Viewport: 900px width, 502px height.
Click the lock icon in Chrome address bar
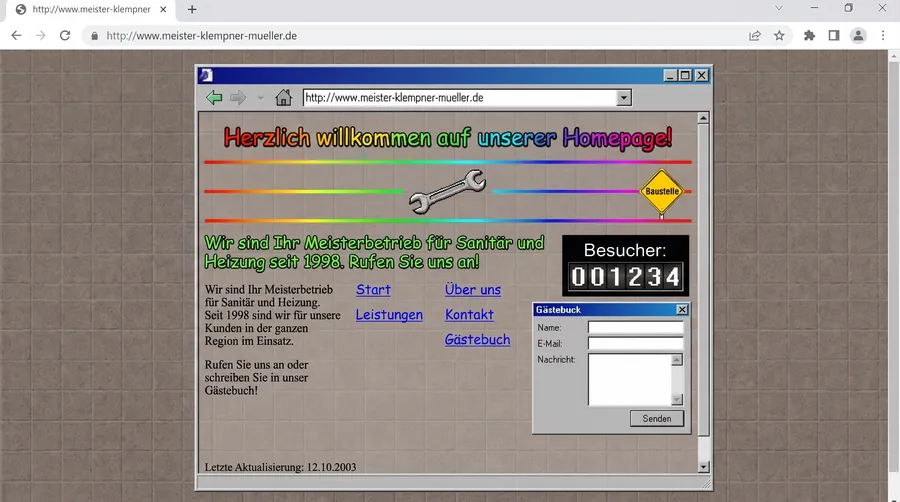pyautogui.click(x=95, y=36)
